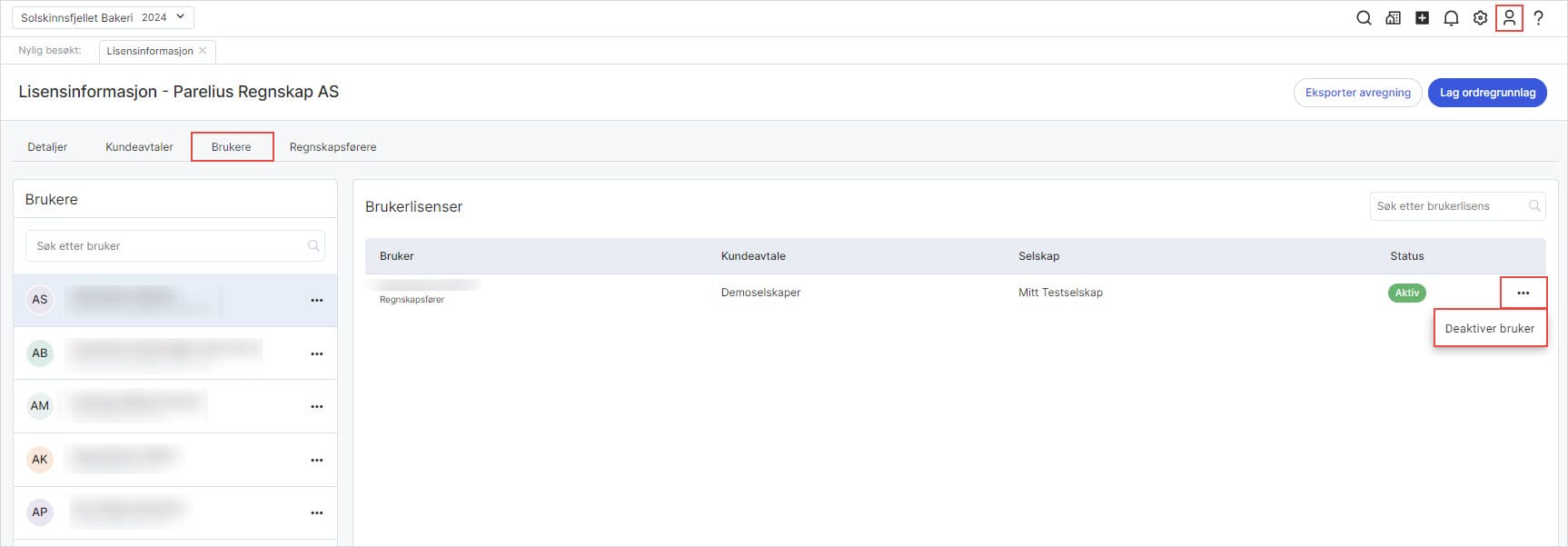Click the Lag ordregrunnlag button
Viewport: 1568px width, 547px height.
pos(1487,93)
